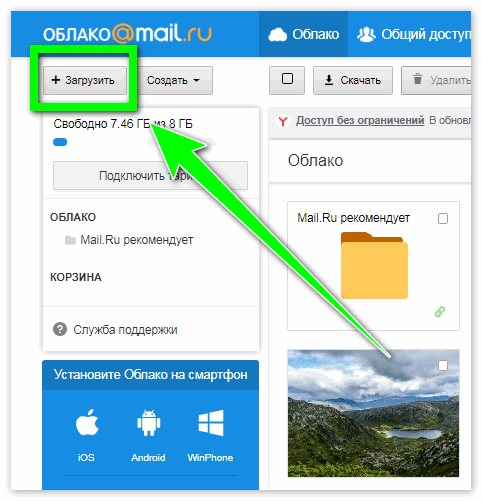Open the WinPhone app download icon
Image resolution: width=482 pixels, height=501 pixels.
pos(211,423)
